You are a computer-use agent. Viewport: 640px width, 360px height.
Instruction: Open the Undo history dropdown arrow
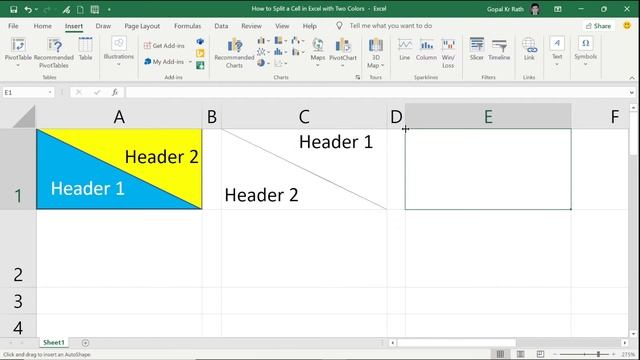coord(36,9)
